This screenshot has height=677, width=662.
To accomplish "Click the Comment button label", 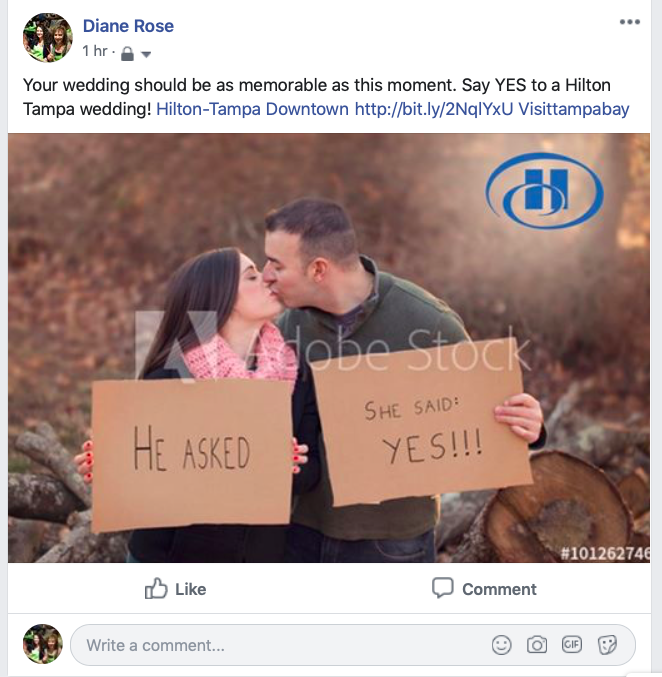I will tap(499, 589).
